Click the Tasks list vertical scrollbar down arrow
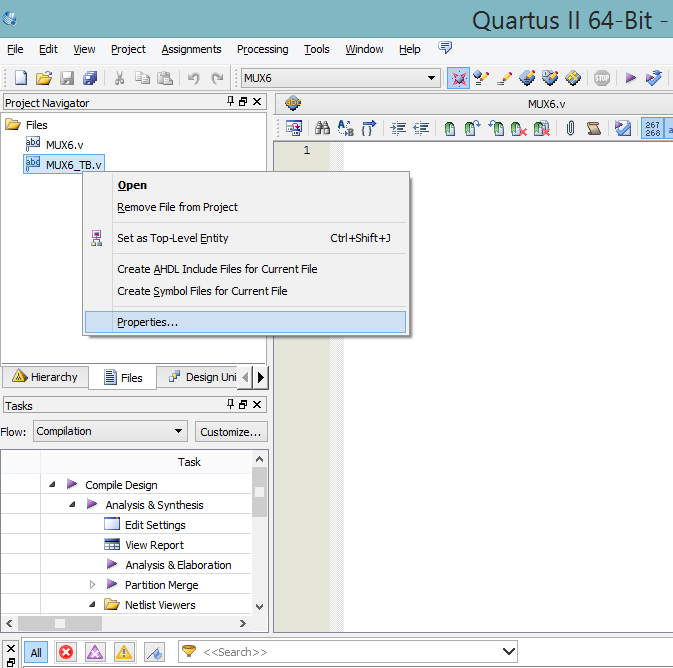This screenshot has height=668, width=673. click(x=259, y=606)
